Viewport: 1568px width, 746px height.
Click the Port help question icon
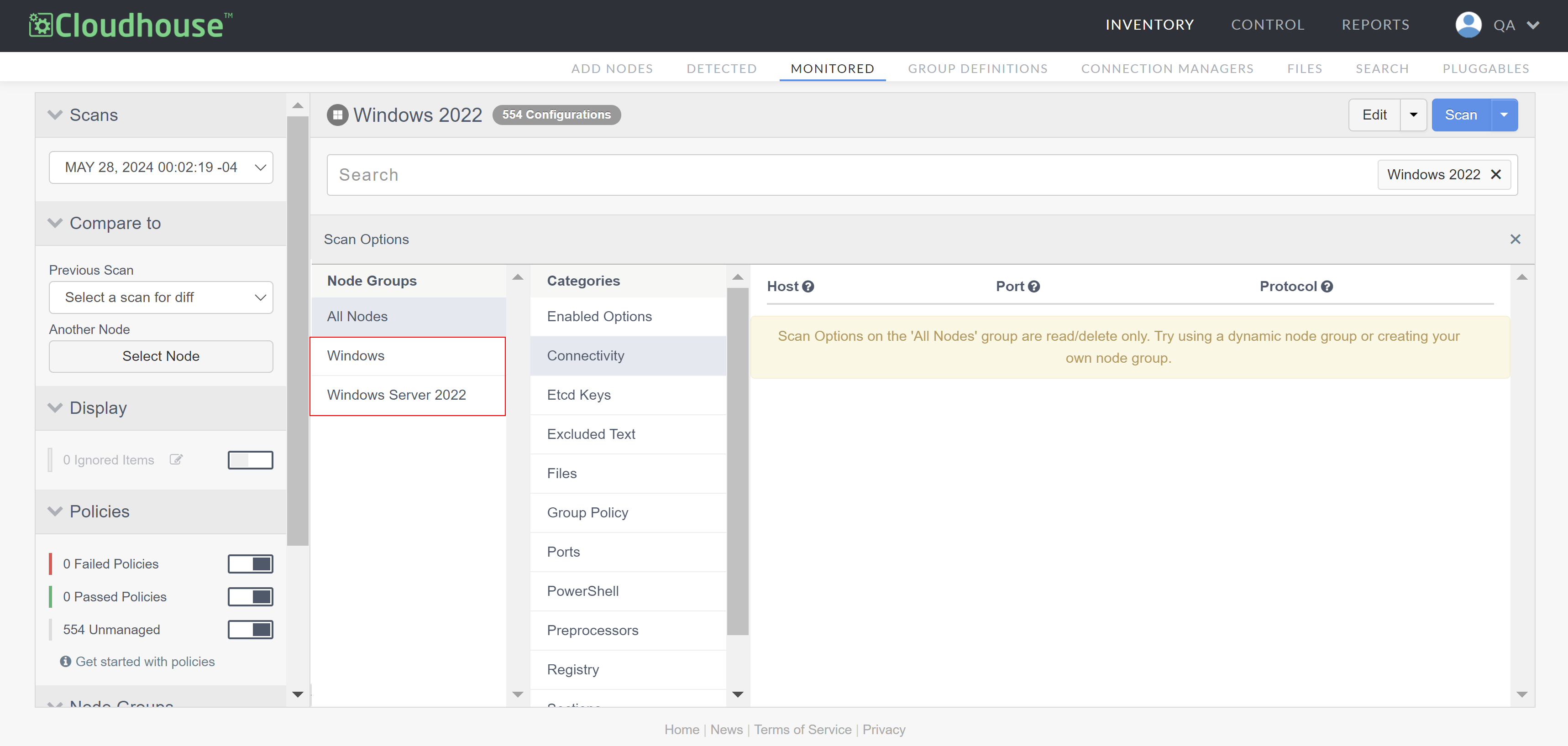coord(1033,287)
